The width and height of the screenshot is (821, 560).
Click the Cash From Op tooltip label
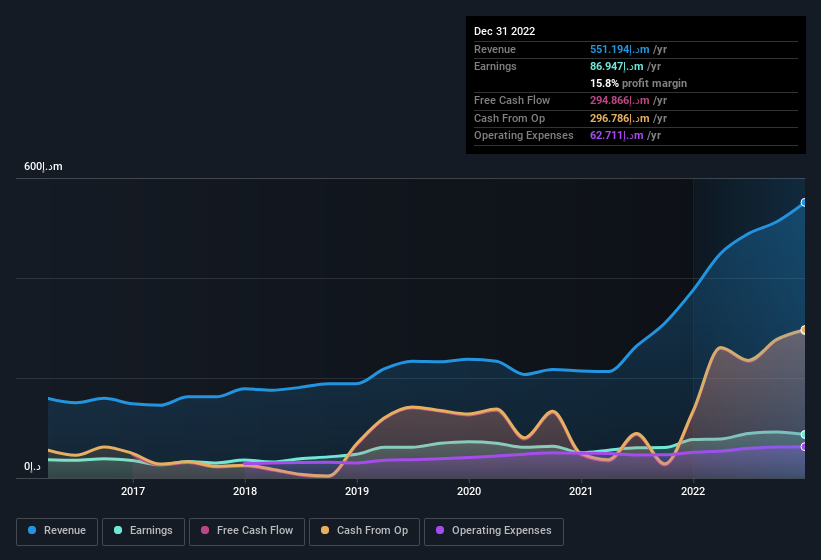click(509, 118)
